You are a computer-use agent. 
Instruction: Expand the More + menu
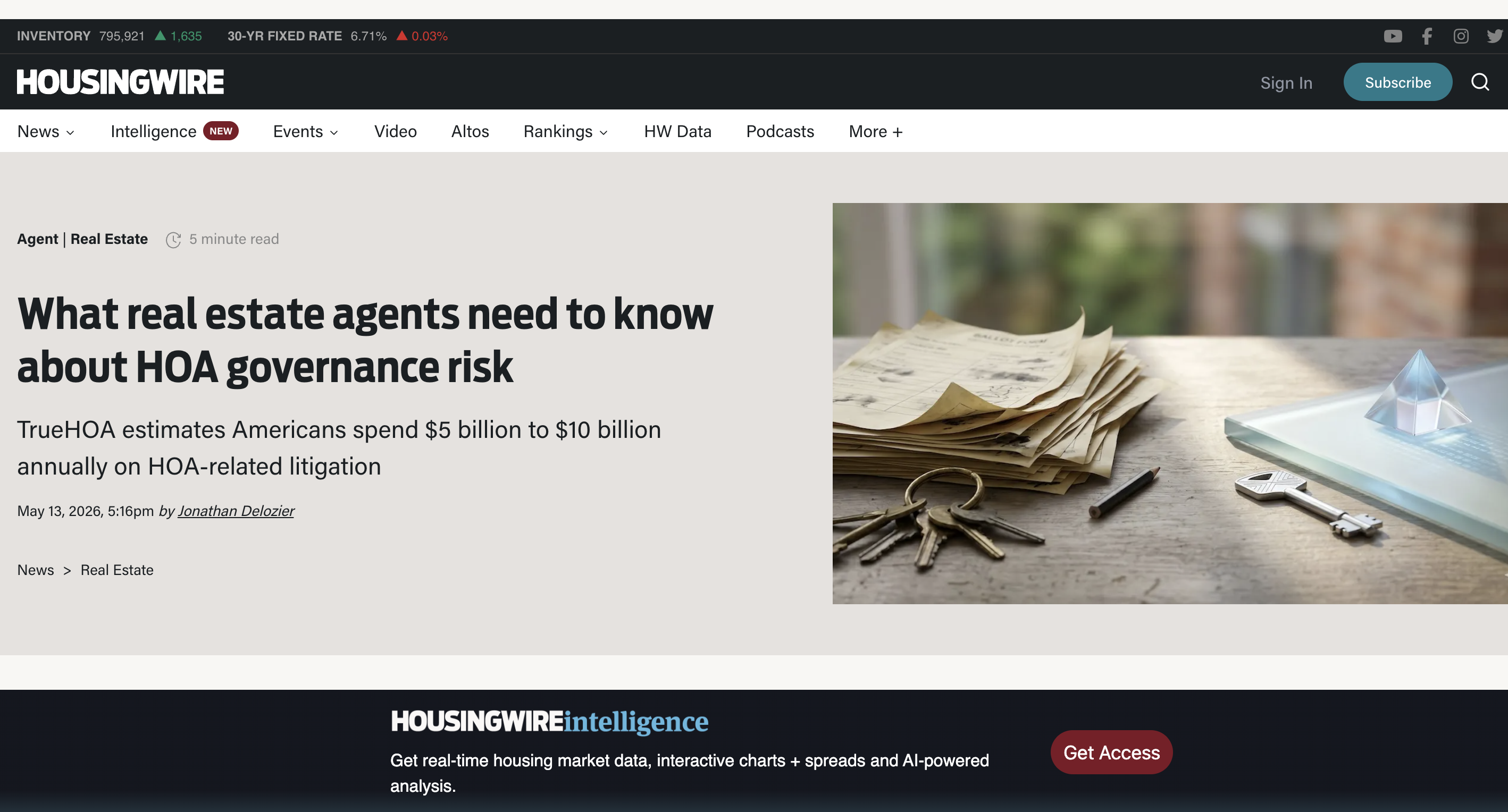(876, 132)
